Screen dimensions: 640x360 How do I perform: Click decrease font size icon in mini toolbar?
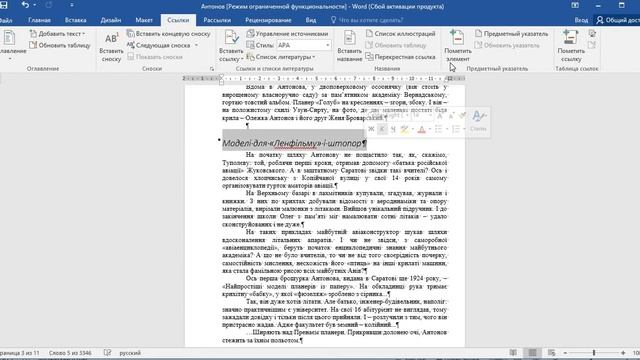pyautogui.click(x=451, y=116)
